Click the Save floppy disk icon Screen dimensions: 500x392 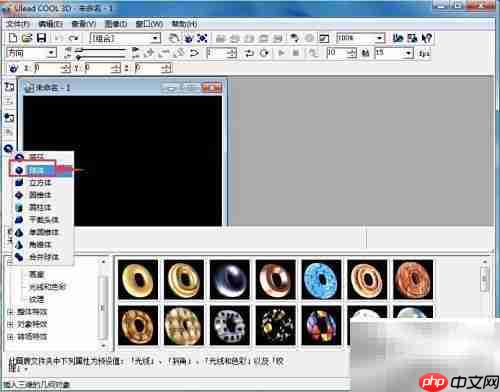click(x=41, y=38)
